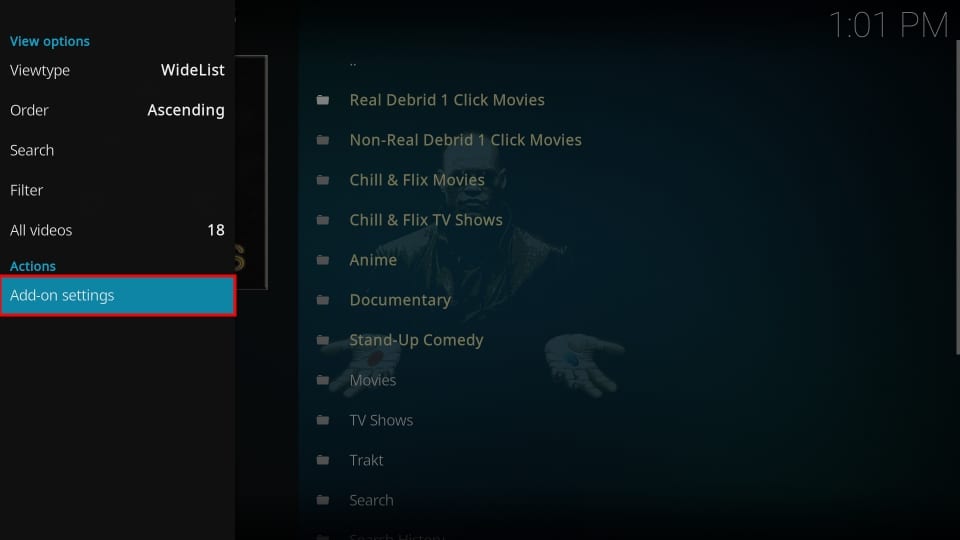Image resolution: width=960 pixels, height=540 pixels.
Task: Open the Filter option
Action: point(118,190)
